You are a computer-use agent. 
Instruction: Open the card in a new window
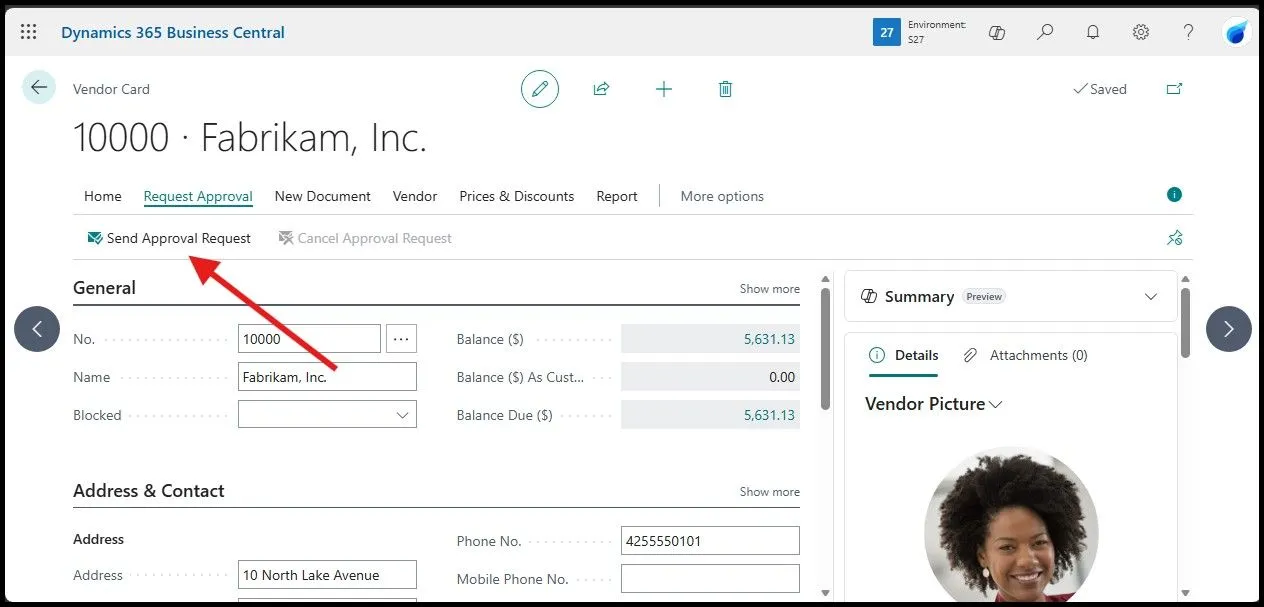[x=1175, y=89]
